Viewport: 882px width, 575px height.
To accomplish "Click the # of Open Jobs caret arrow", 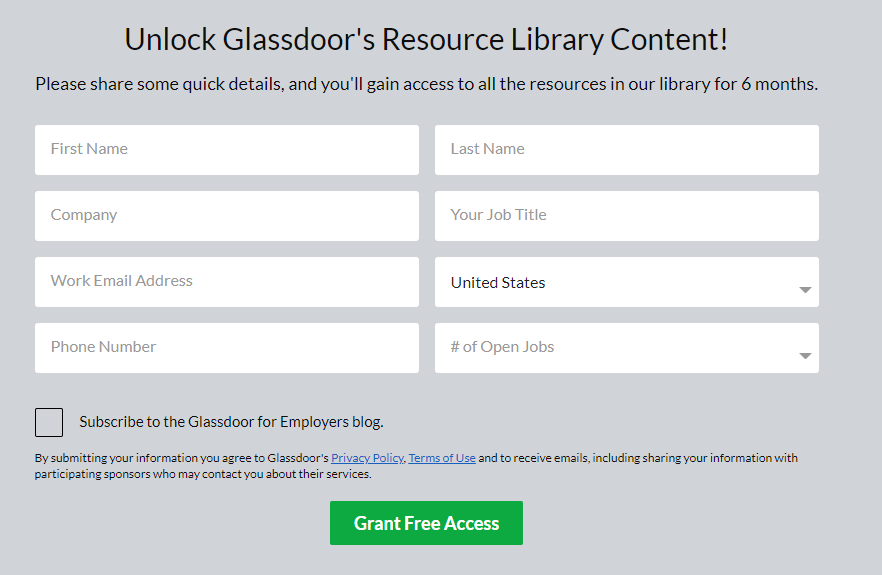I will (x=805, y=356).
